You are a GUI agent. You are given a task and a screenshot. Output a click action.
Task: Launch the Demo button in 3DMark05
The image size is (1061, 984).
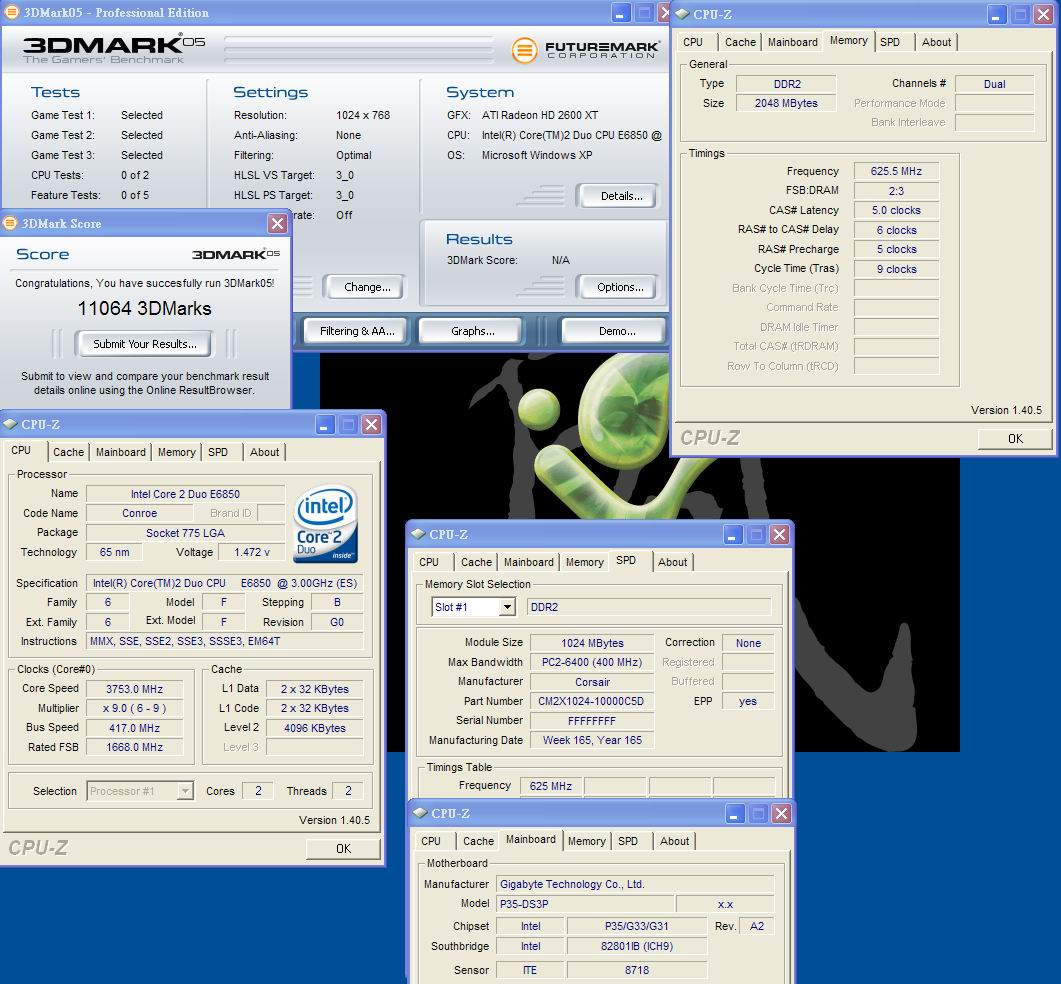(x=616, y=331)
